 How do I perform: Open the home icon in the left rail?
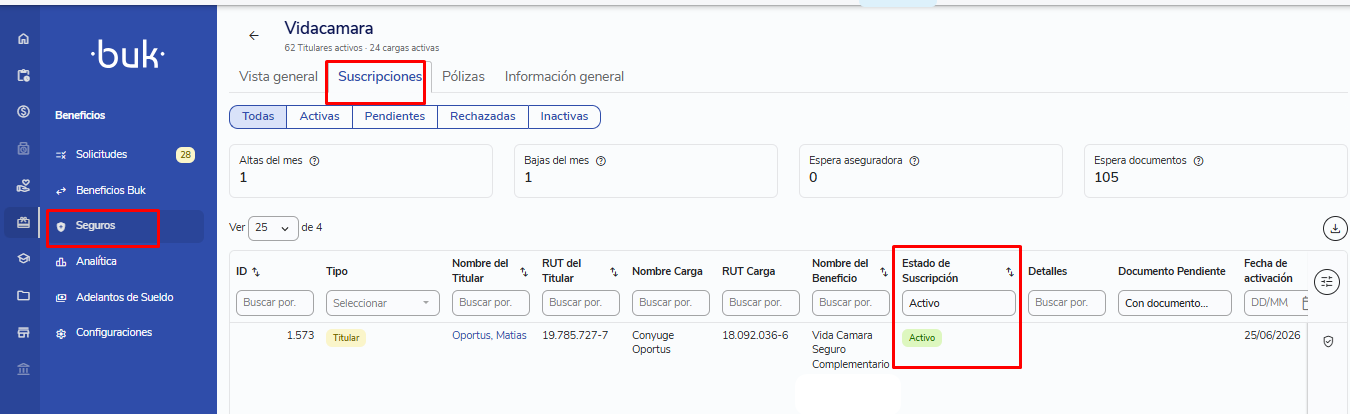point(23,39)
